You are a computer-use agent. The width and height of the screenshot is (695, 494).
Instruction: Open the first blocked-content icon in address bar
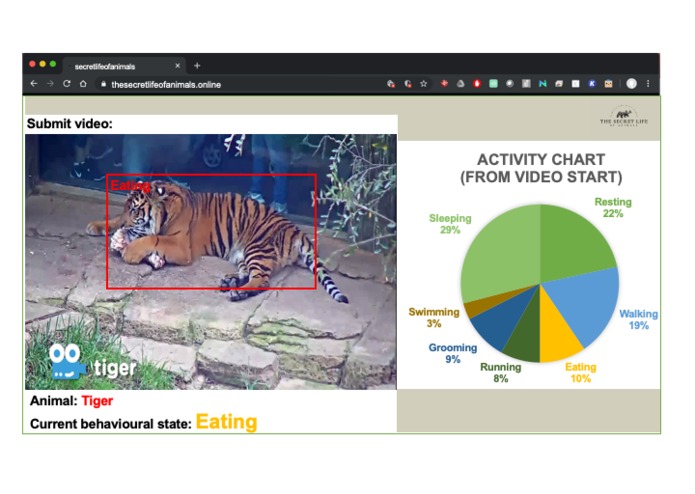(391, 84)
